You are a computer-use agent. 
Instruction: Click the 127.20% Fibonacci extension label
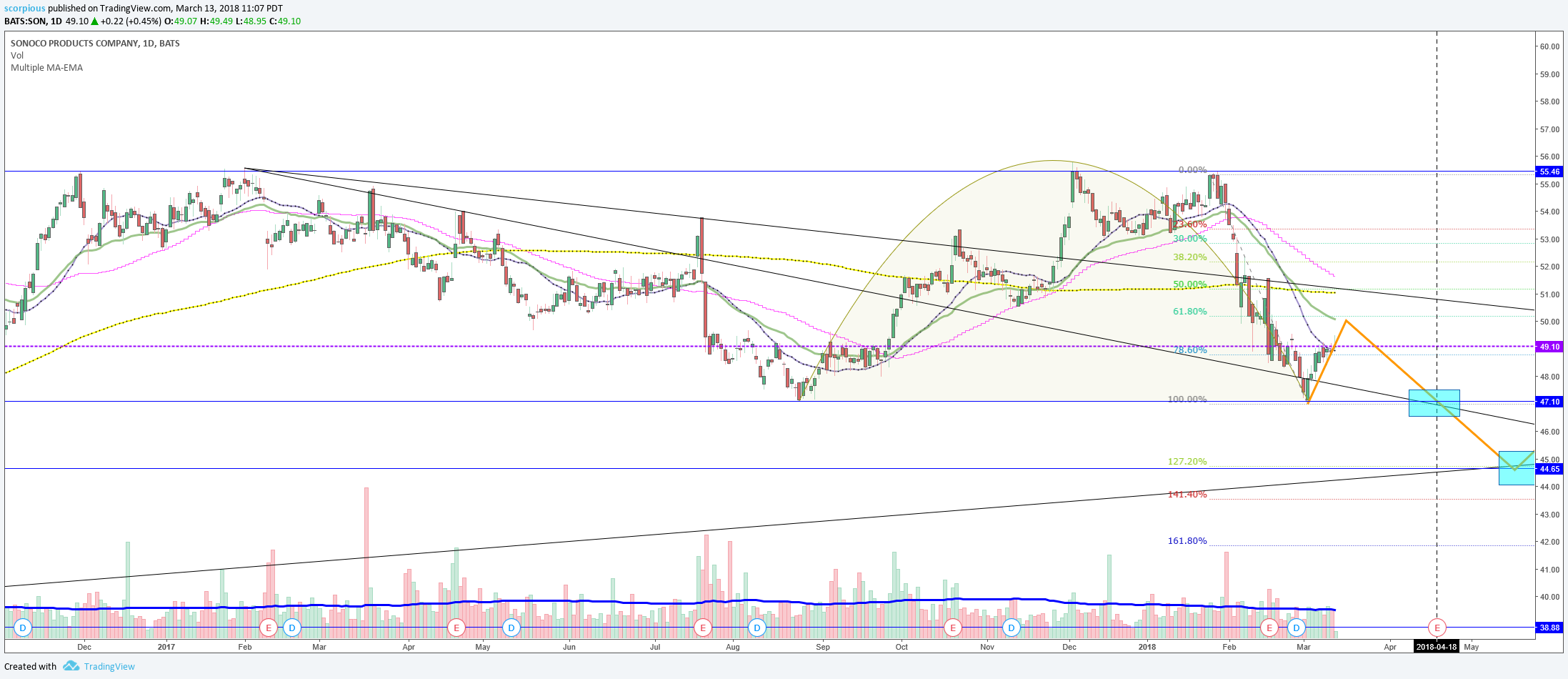1187,462
